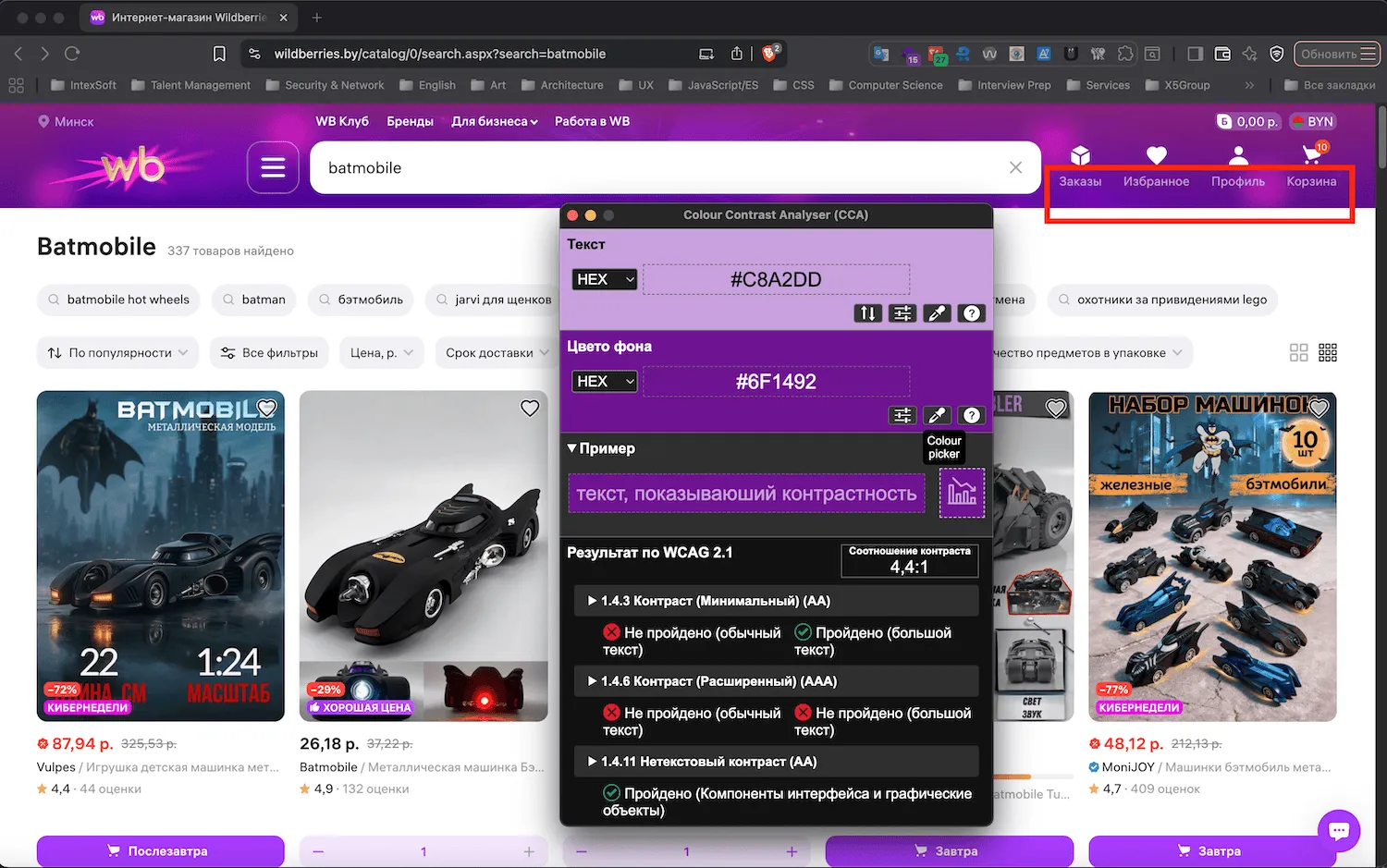
Task: Open background color help question icon
Action: point(971,415)
